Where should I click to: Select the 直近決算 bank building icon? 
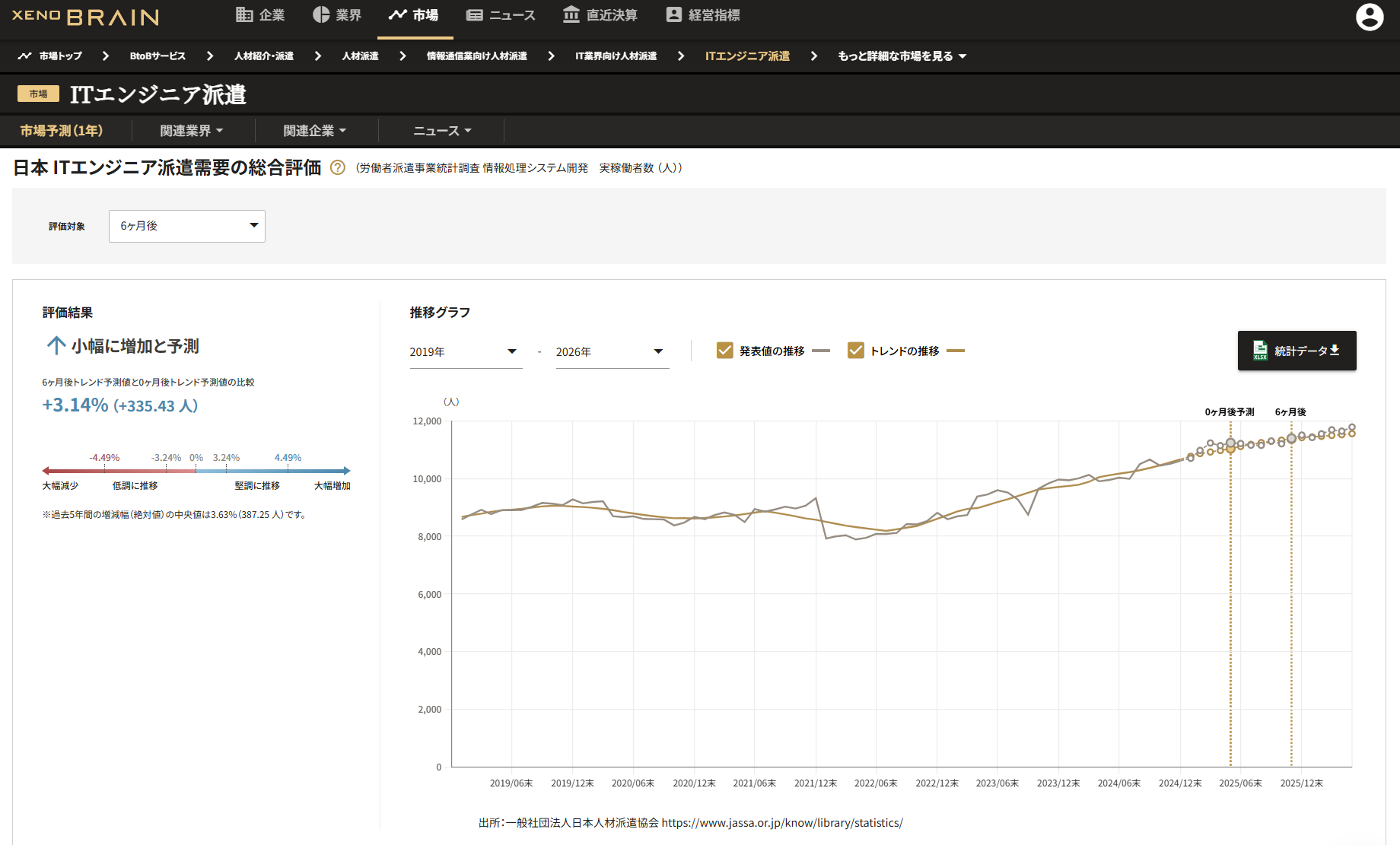(x=571, y=14)
